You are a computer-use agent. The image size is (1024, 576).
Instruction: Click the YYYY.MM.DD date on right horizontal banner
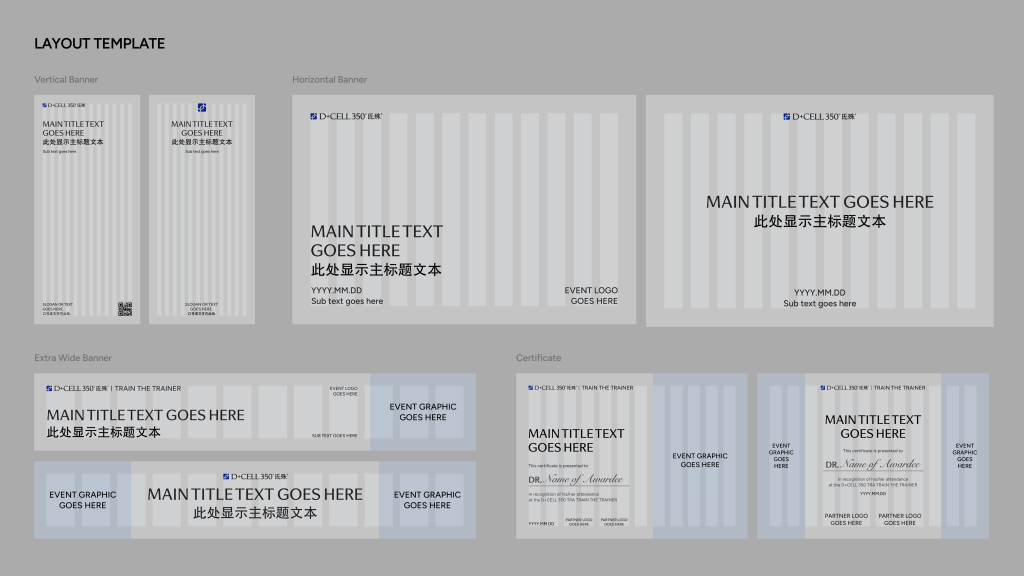(819, 292)
